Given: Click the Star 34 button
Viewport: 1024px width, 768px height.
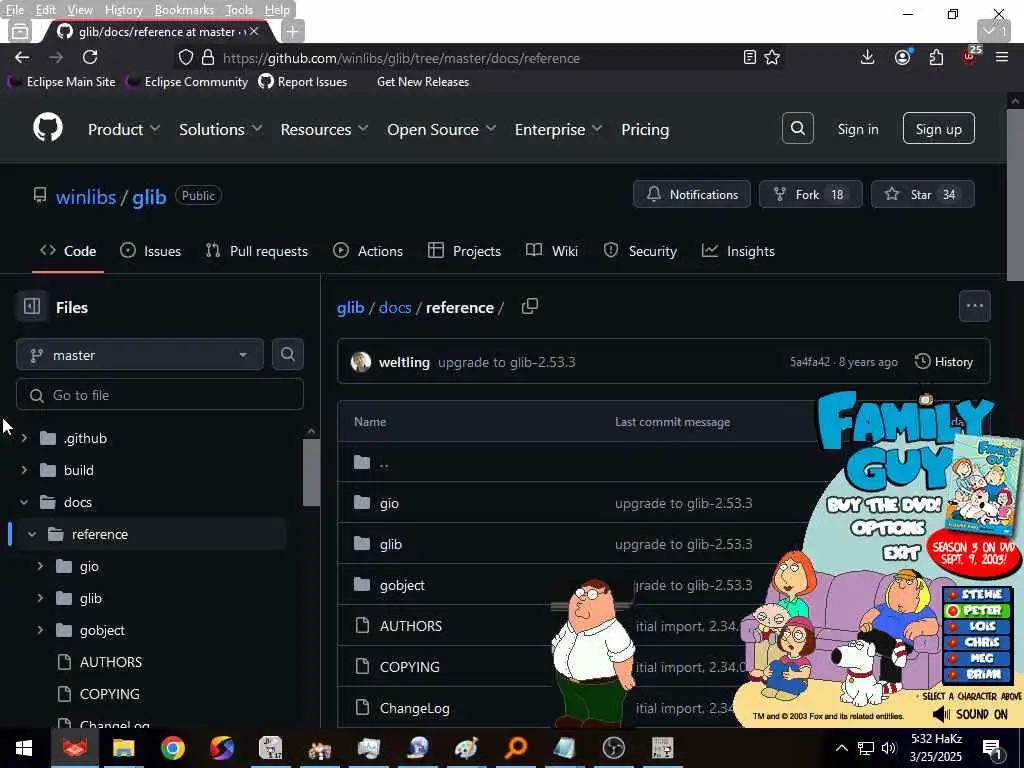Looking at the screenshot, I should (x=923, y=194).
